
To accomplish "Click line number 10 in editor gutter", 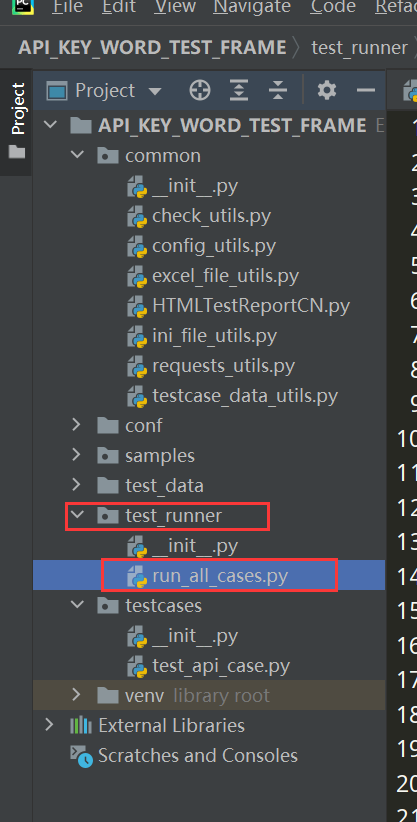I will pyautogui.click(x=407, y=439).
